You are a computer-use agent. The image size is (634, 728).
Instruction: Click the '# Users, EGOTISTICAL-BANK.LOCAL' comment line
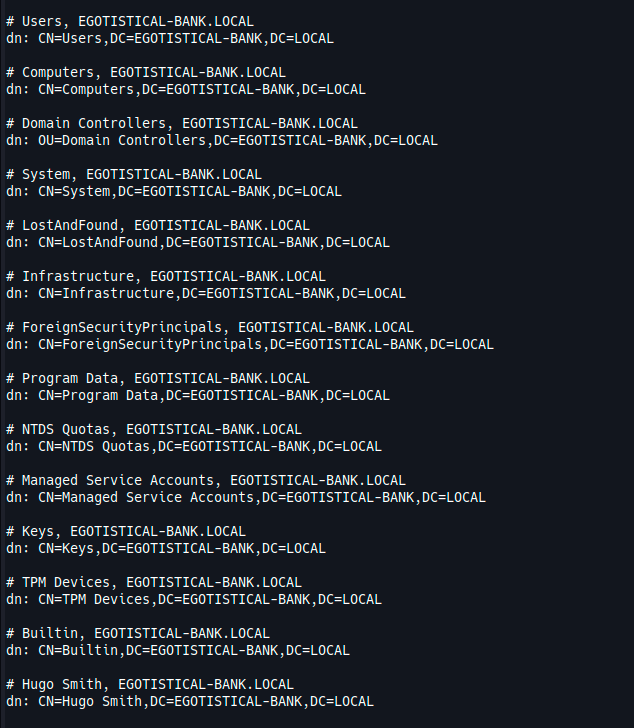(x=130, y=21)
